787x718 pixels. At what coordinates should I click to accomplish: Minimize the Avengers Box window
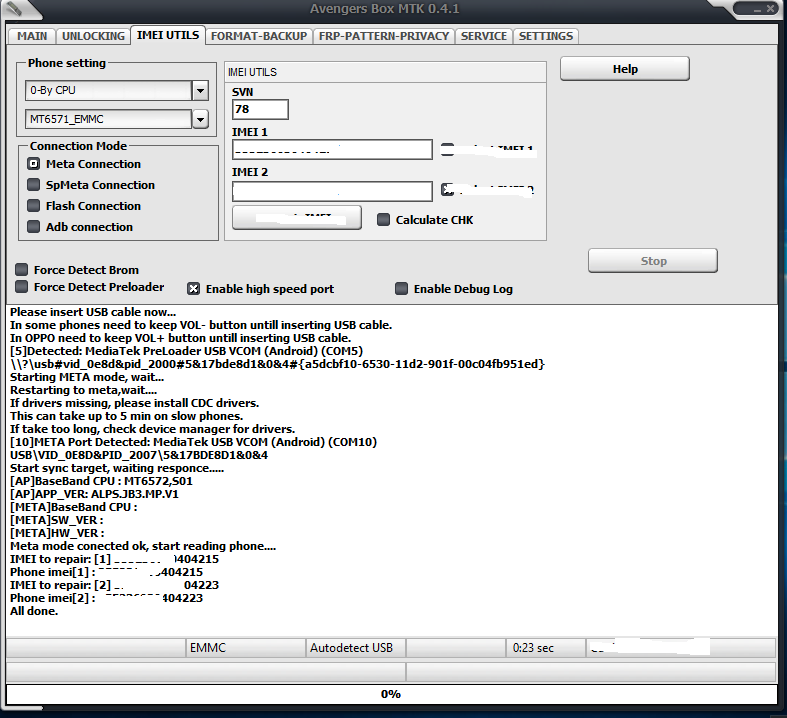click(x=757, y=9)
